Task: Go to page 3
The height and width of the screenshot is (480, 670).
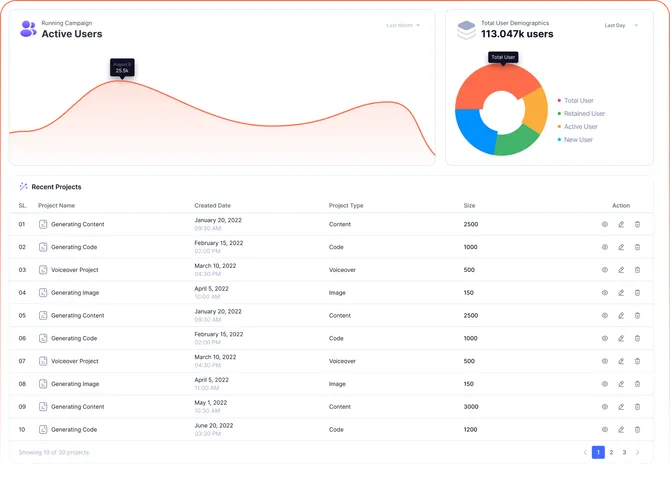Action: point(624,452)
